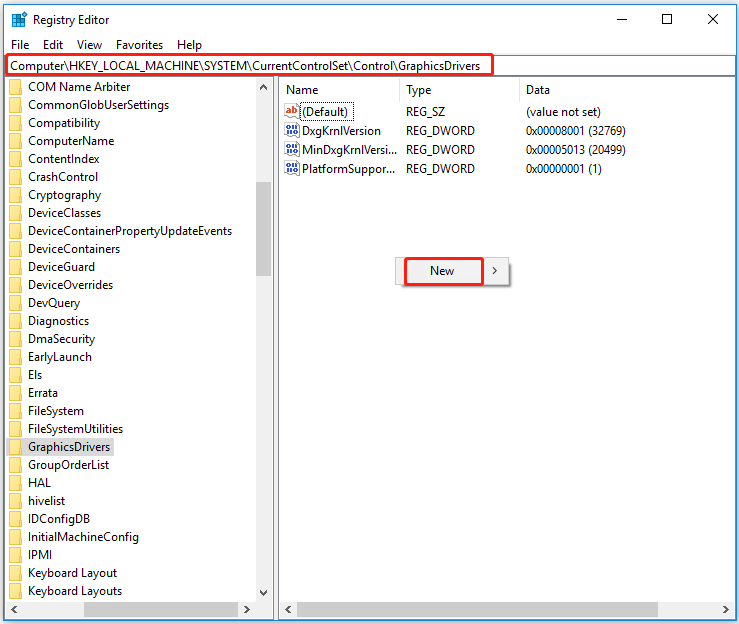Click the folder icon of Keyboard Layout
Viewport: 739px width, 624px height.
click(x=16, y=573)
